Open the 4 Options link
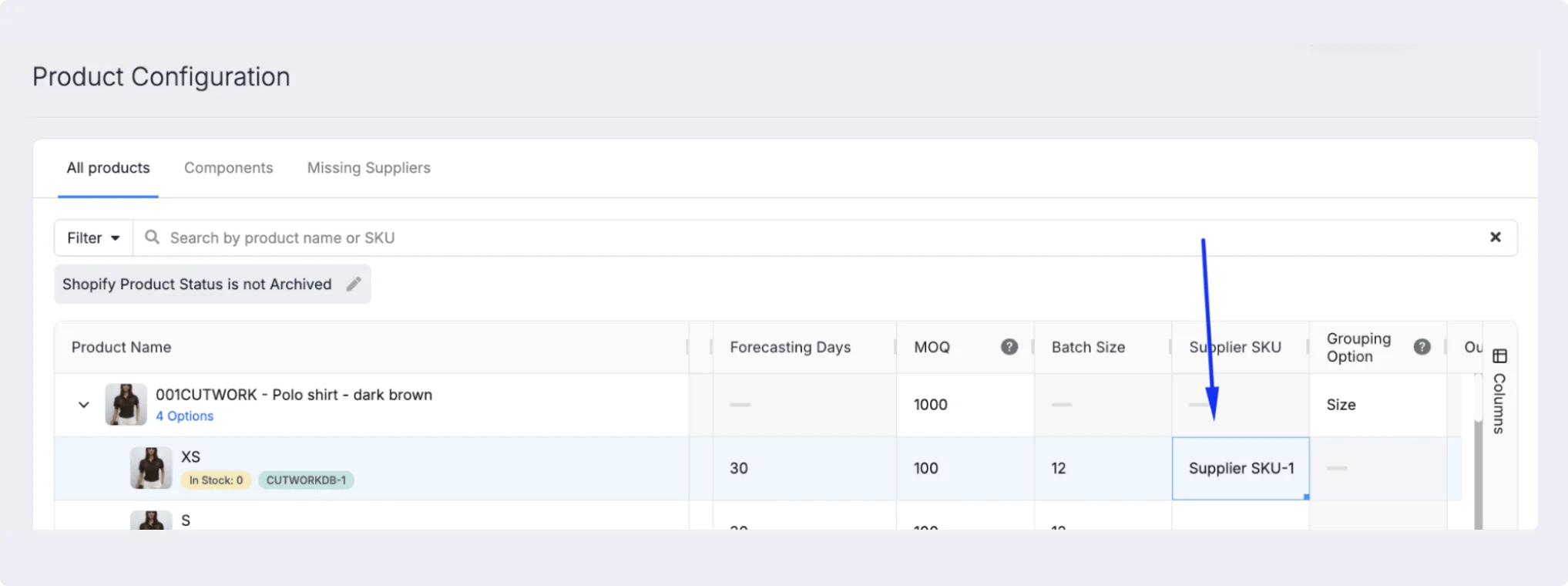The height and width of the screenshot is (586, 1568). tap(184, 416)
